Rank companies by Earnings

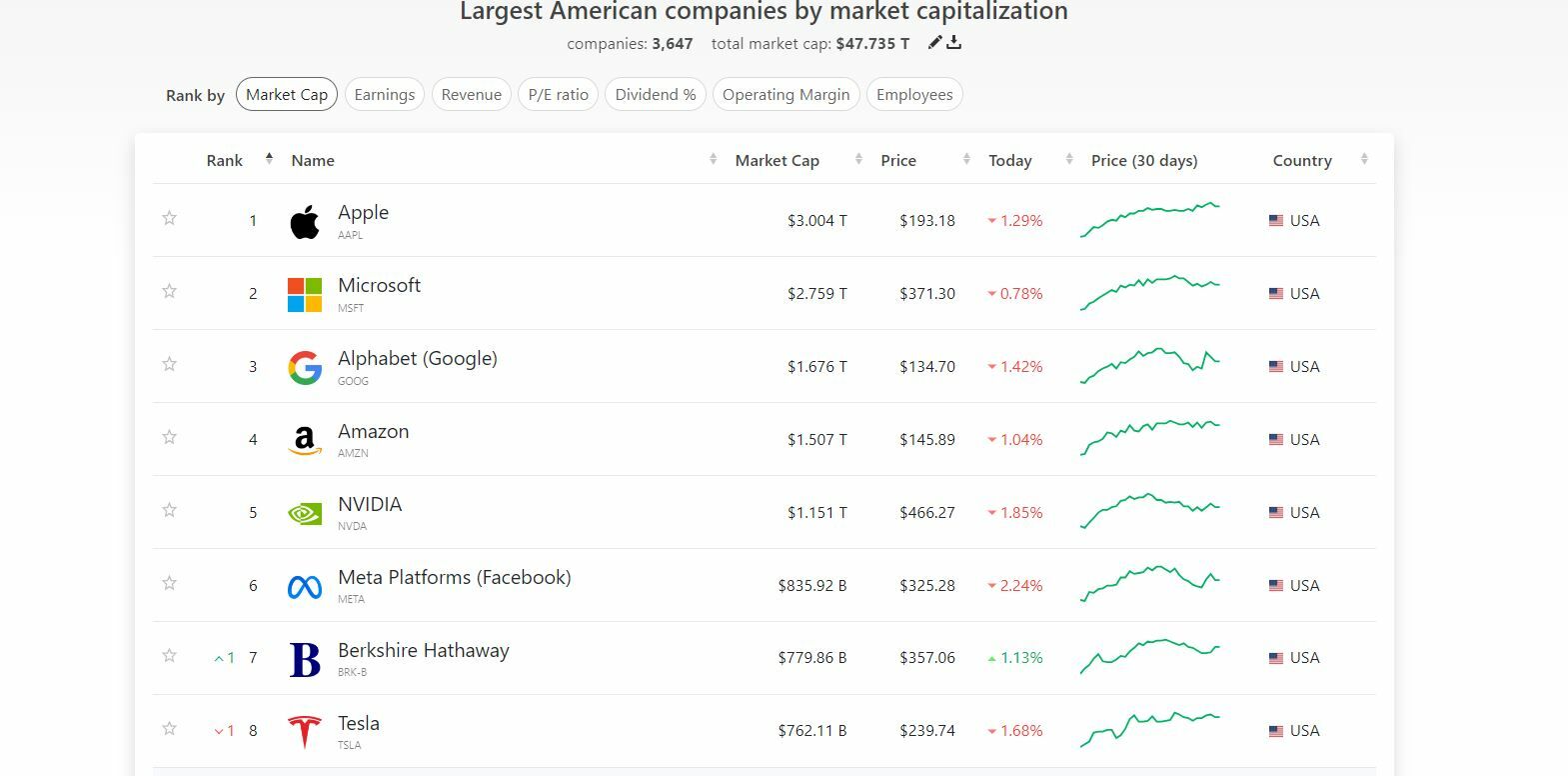click(385, 95)
